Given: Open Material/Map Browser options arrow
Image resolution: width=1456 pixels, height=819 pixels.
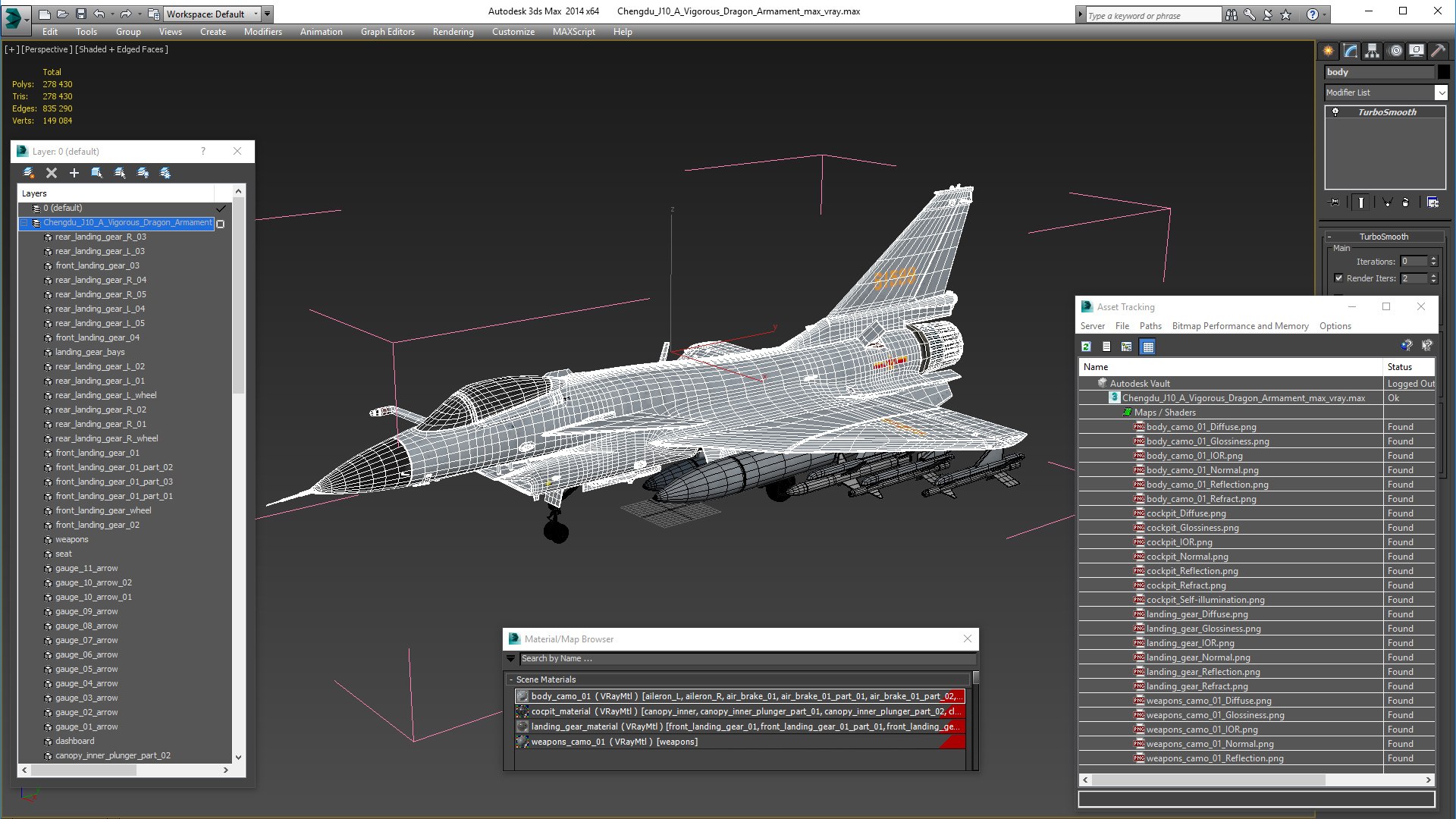Looking at the screenshot, I should pos(510,659).
